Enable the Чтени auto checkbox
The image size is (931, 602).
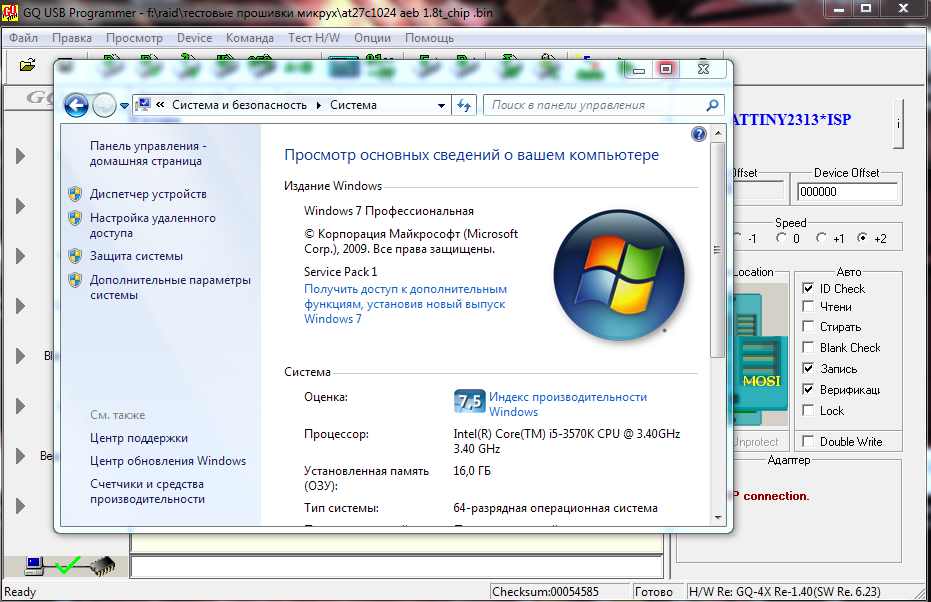click(x=808, y=306)
